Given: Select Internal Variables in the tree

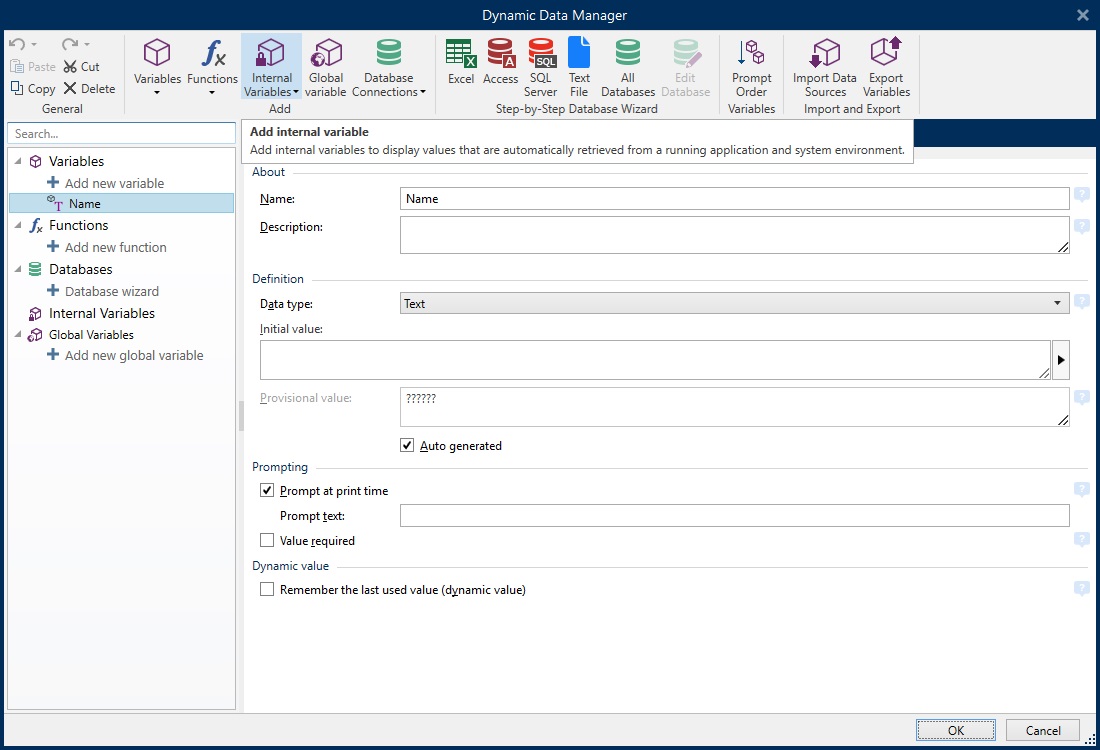Looking at the screenshot, I should tap(101, 313).
